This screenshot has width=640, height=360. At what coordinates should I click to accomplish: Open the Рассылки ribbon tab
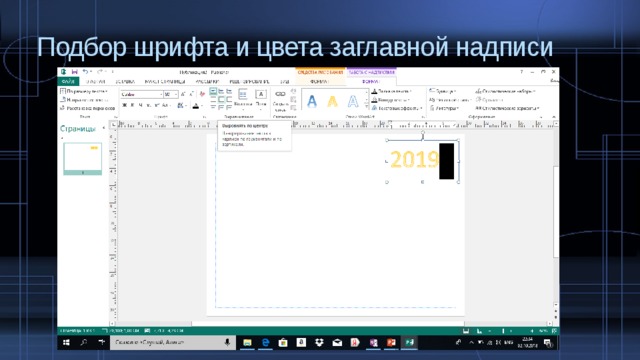(x=207, y=82)
